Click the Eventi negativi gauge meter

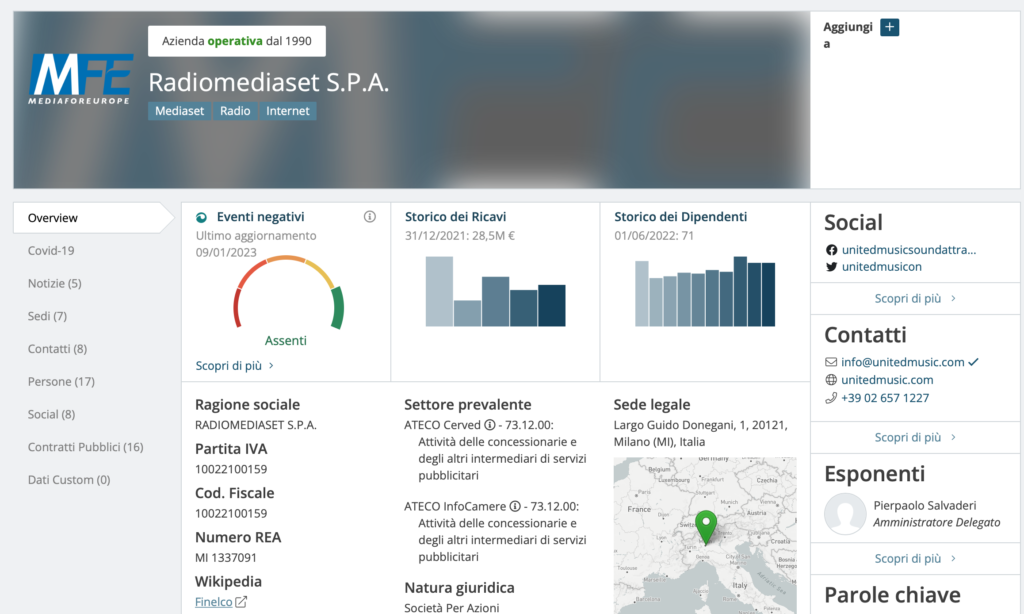288,292
